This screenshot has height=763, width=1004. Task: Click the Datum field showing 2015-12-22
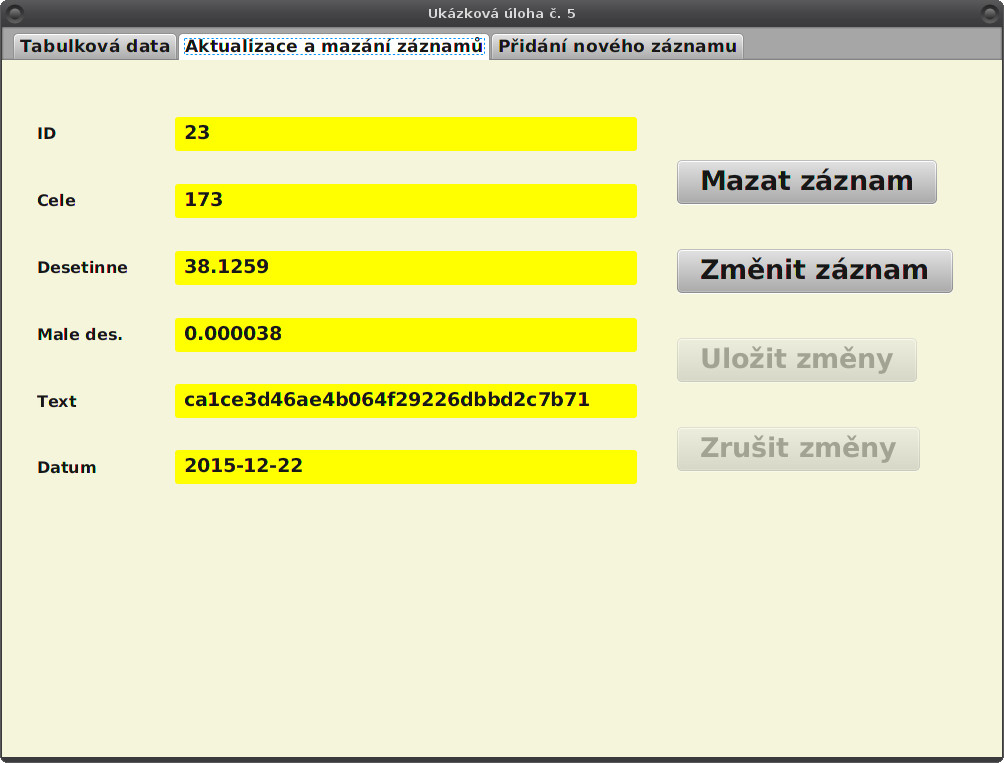(406, 467)
